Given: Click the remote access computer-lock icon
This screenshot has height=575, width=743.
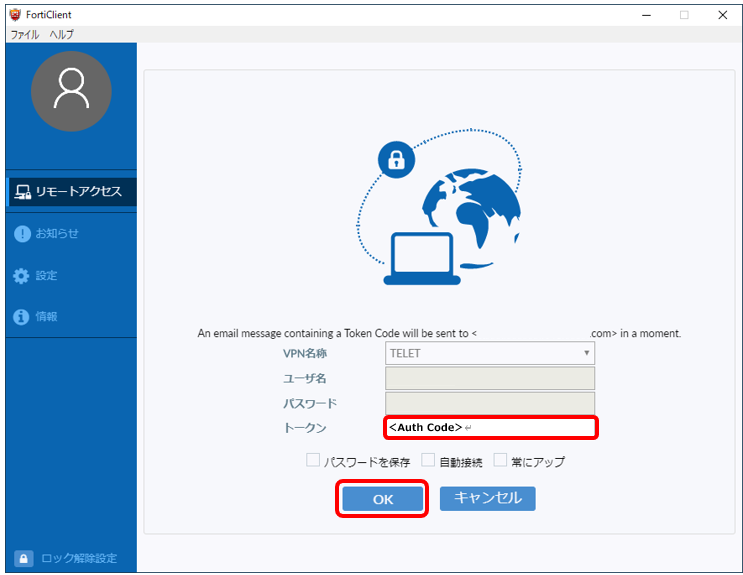Looking at the screenshot, I should (22, 192).
